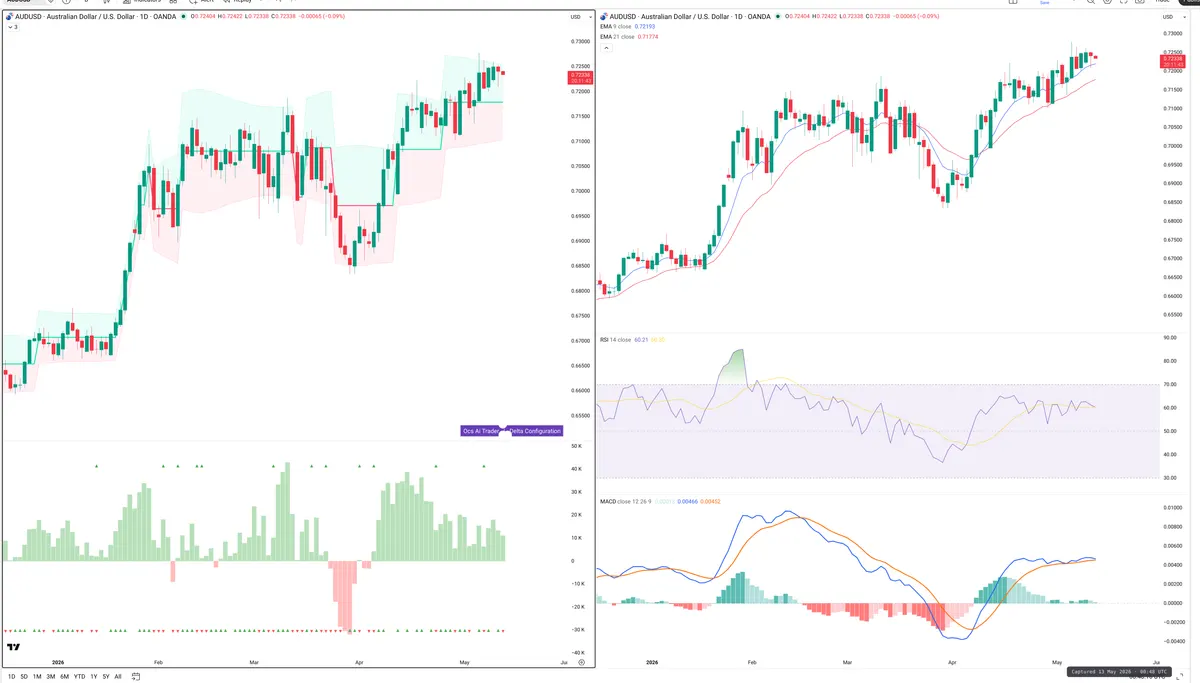Select RSI 14 close legend
The width and height of the screenshot is (1200, 683).
click(615, 340)
